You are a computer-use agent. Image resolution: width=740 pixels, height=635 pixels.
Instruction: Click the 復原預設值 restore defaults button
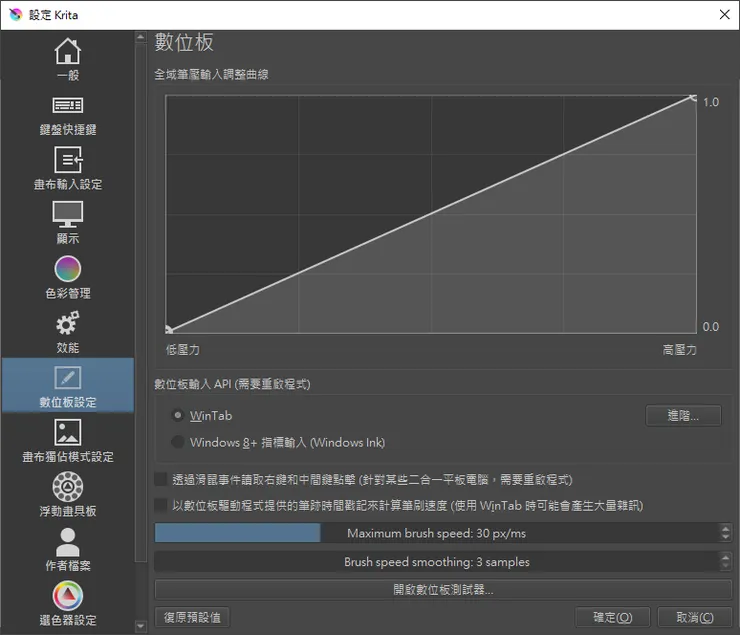click(x=192, y=617)
